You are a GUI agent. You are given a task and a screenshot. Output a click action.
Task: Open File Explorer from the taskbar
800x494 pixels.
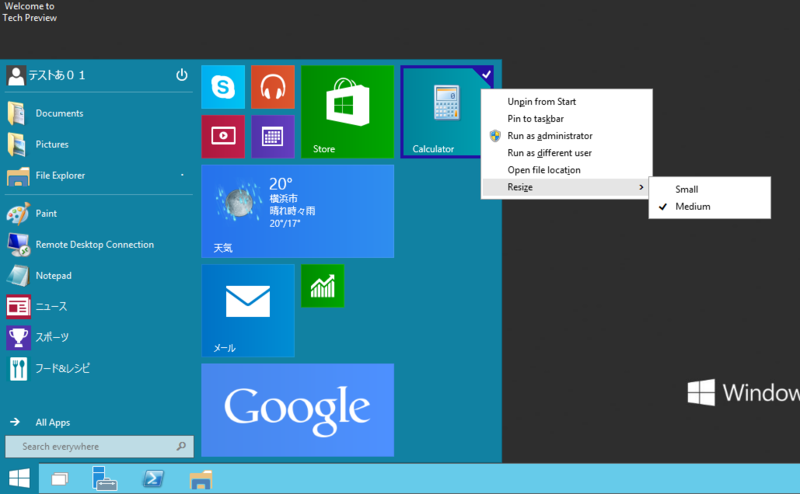coord(201,479)
